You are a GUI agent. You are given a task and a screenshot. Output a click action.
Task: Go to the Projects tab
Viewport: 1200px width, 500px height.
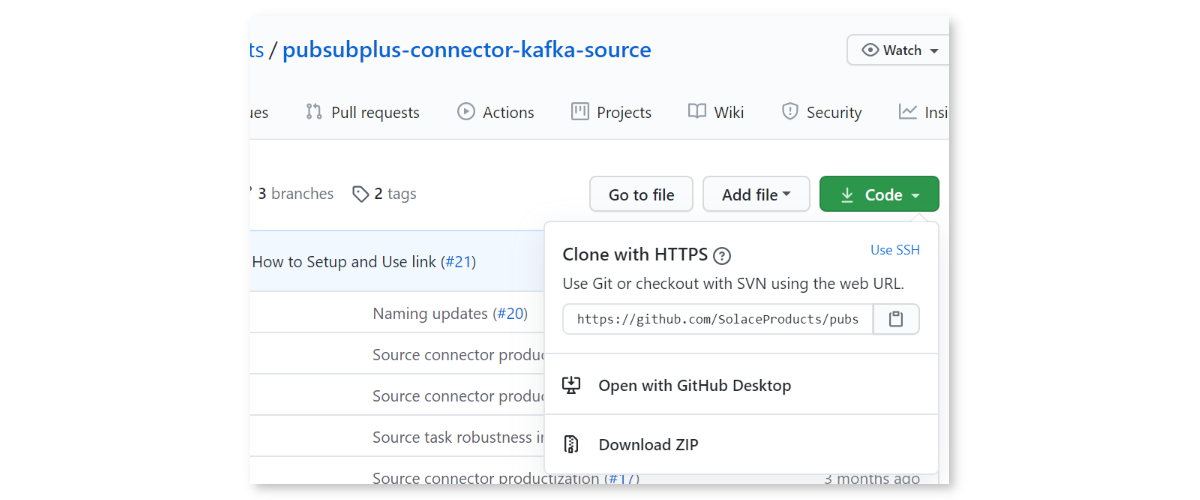coord(611,112)
